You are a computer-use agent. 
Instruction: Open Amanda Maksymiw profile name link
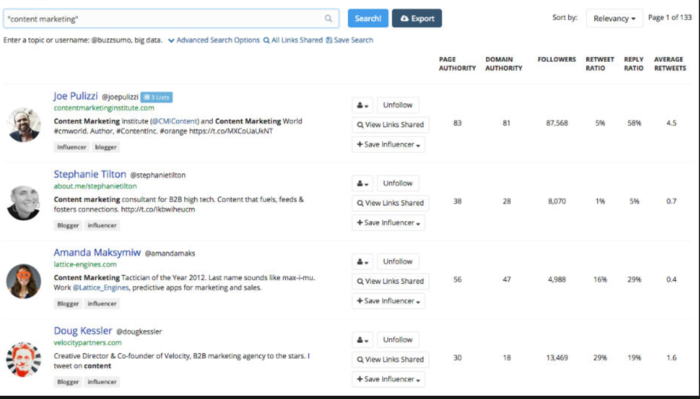point(97,253)
